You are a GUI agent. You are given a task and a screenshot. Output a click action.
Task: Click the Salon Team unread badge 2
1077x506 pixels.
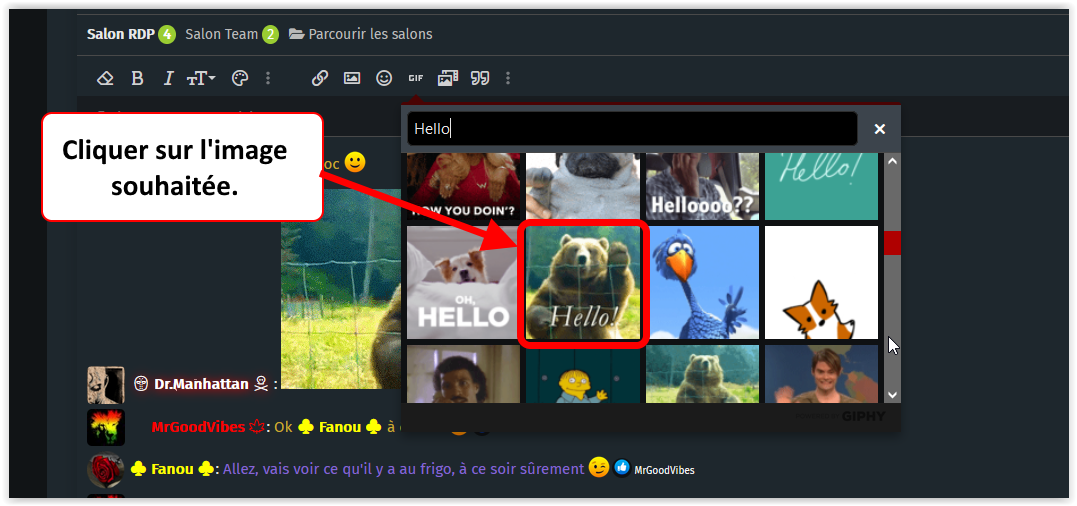pos(270,34)
